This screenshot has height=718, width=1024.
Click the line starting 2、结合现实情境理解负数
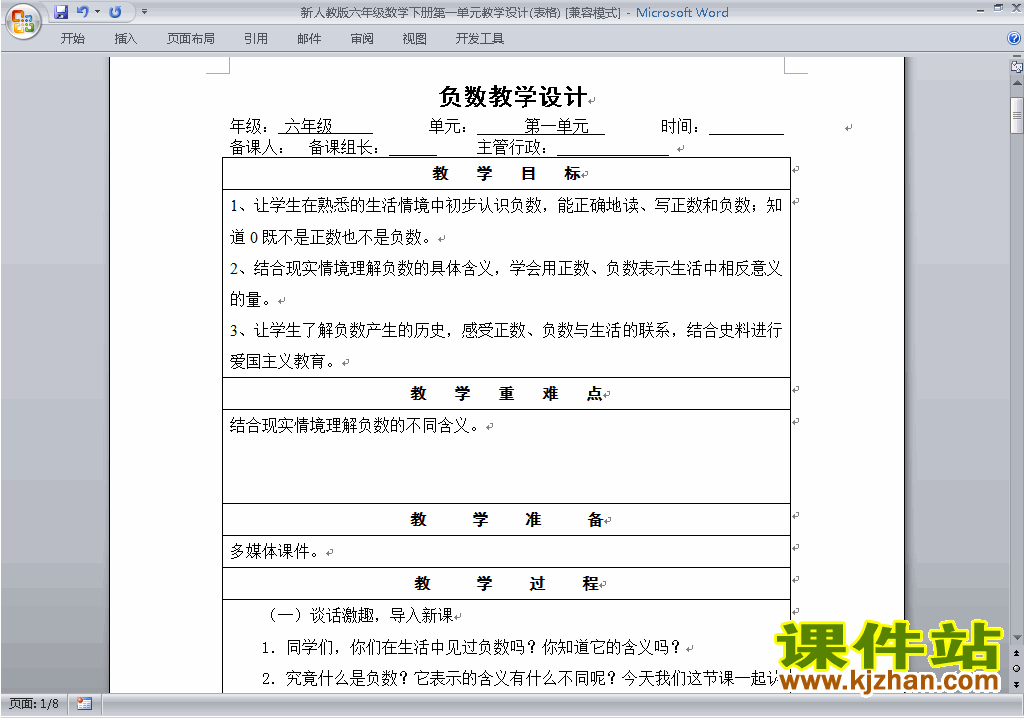(x=505, y=269)
